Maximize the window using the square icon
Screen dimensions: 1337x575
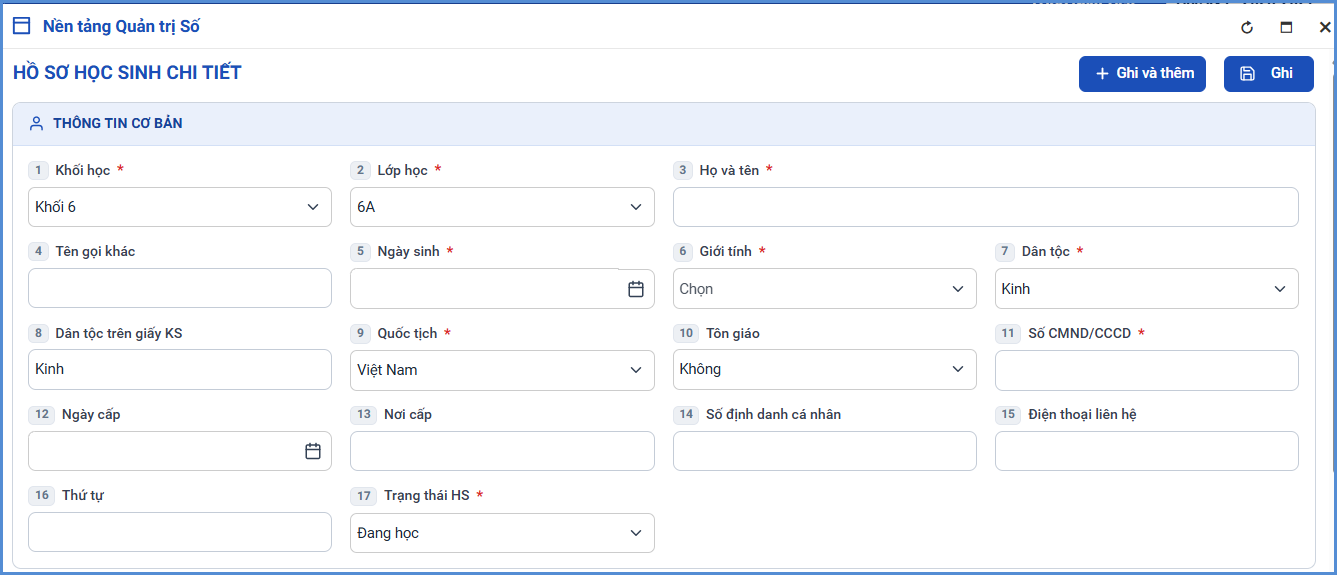coord(1286,27)
